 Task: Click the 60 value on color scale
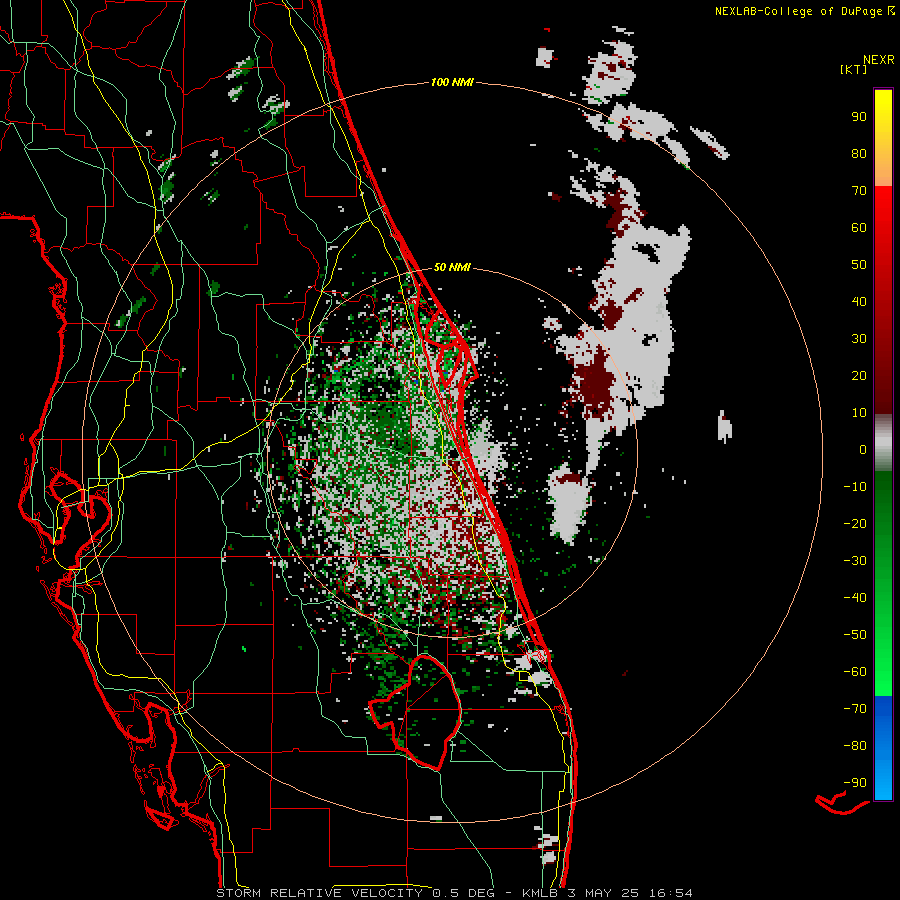859,228
